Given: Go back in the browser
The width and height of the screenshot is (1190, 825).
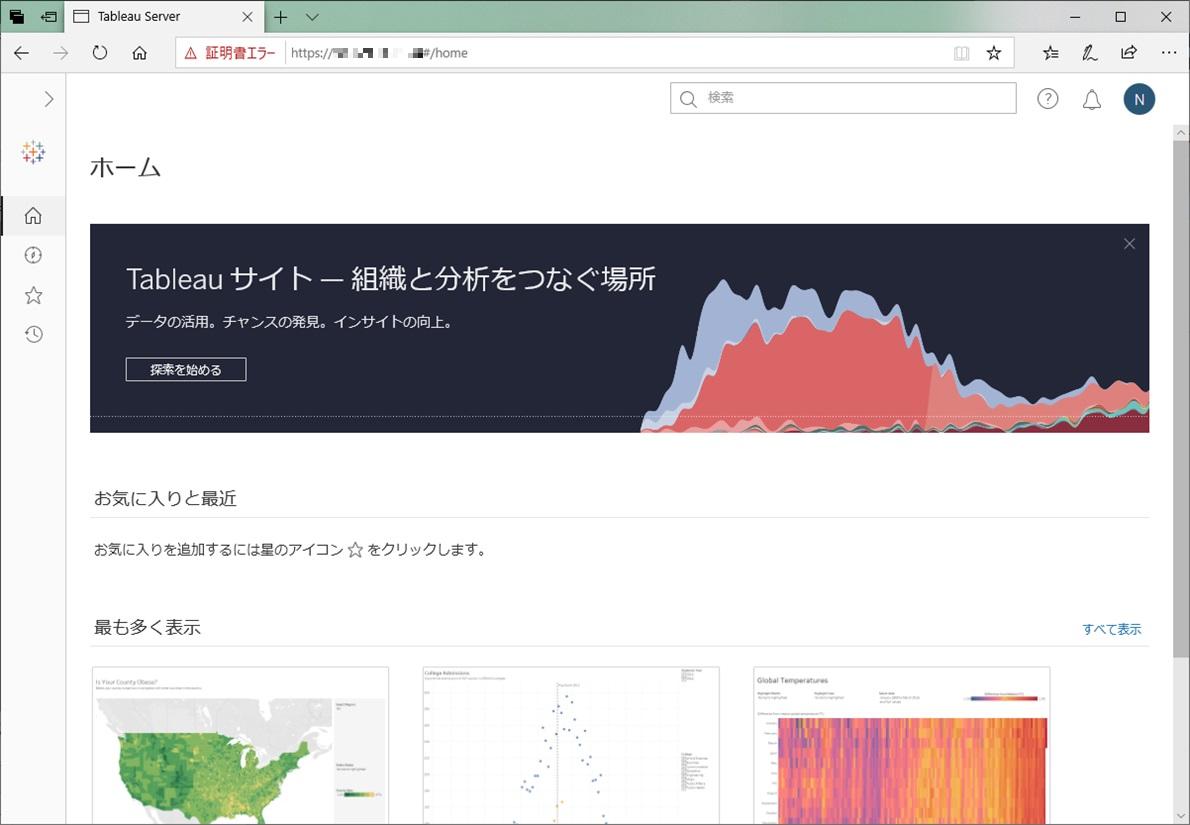Looking at the screenshot, I should pyautogui.click(x=21, y=53).
